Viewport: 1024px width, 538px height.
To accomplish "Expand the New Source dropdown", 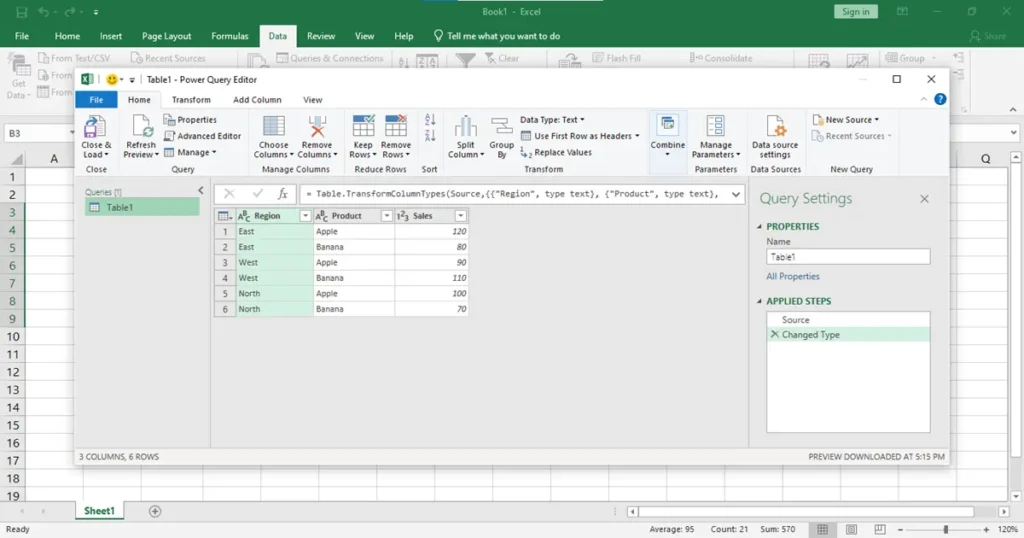I will pyautogui.click(x=846, y=120).
